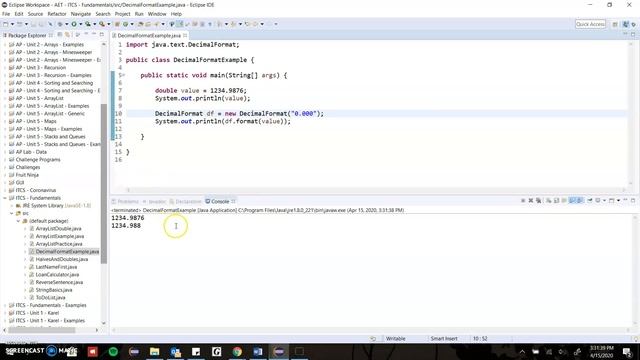Viewport: 640px width, 360px height.
Task: Open the Debug dropdown arrow
Action: 67,24
